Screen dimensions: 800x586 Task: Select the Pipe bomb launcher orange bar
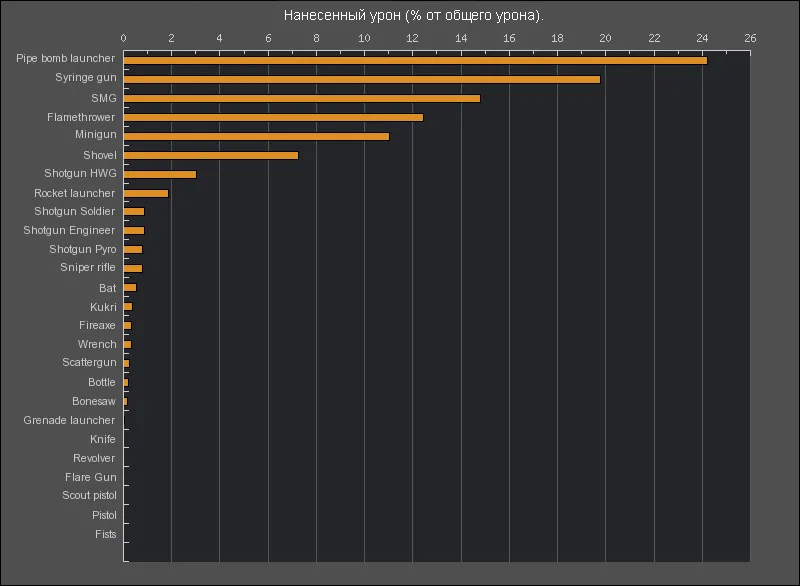(x=415, y=61)
